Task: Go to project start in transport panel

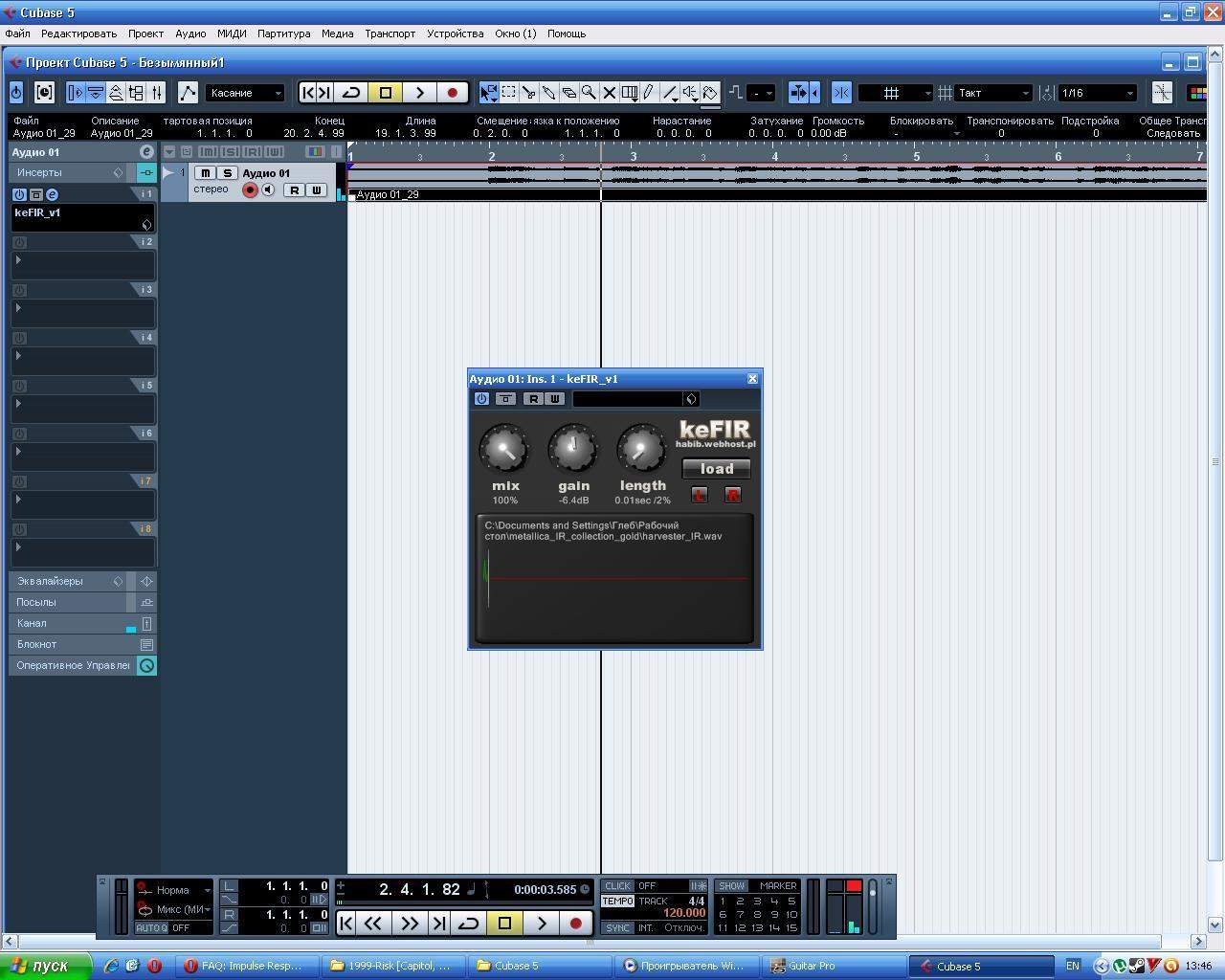Action: pyautogui.click(x=346, y=924)
